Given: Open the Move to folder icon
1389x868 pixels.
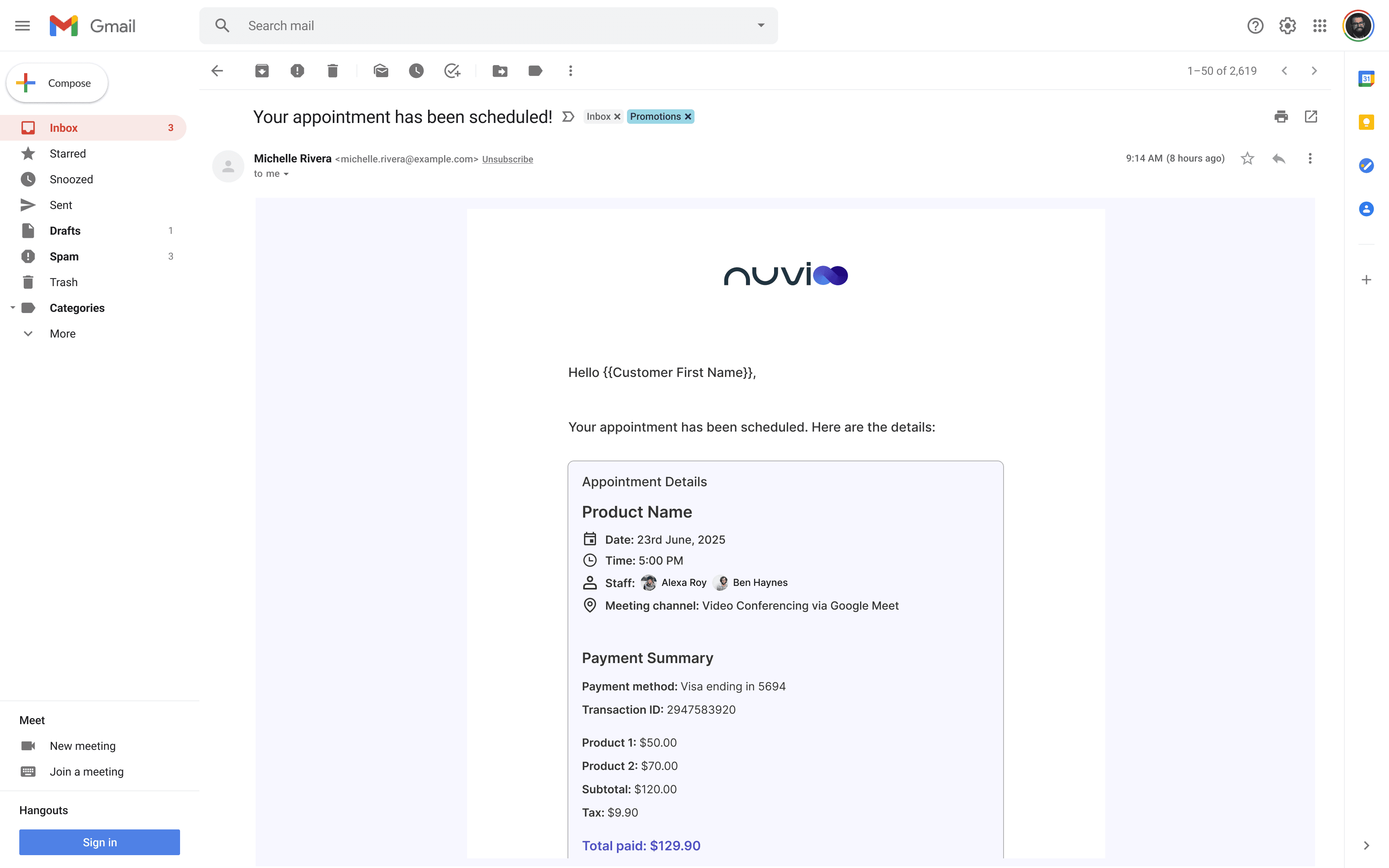Looking at the screenshot, I should [x=500, y=71].
